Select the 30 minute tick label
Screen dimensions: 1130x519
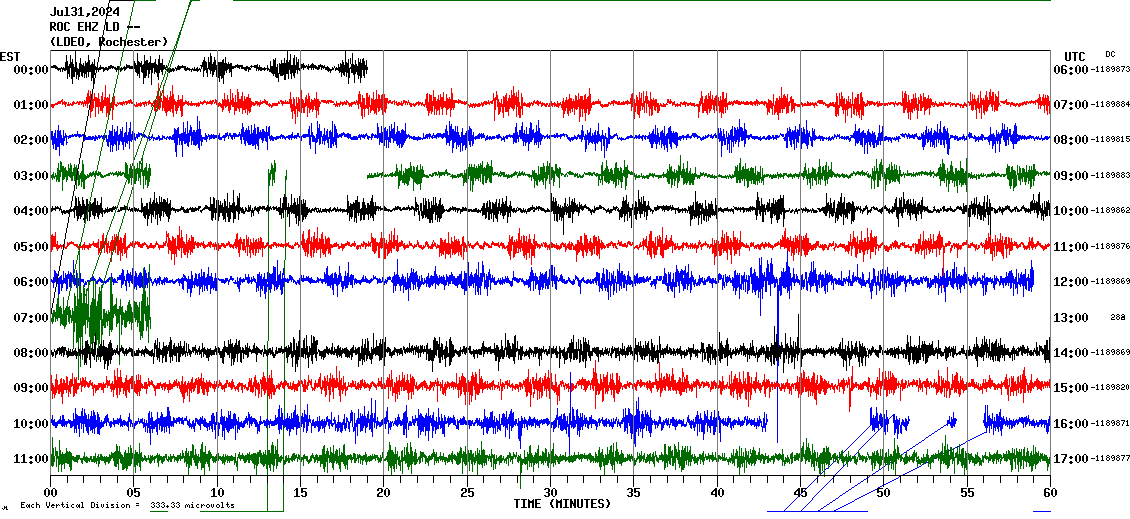[x=550, y=493]
